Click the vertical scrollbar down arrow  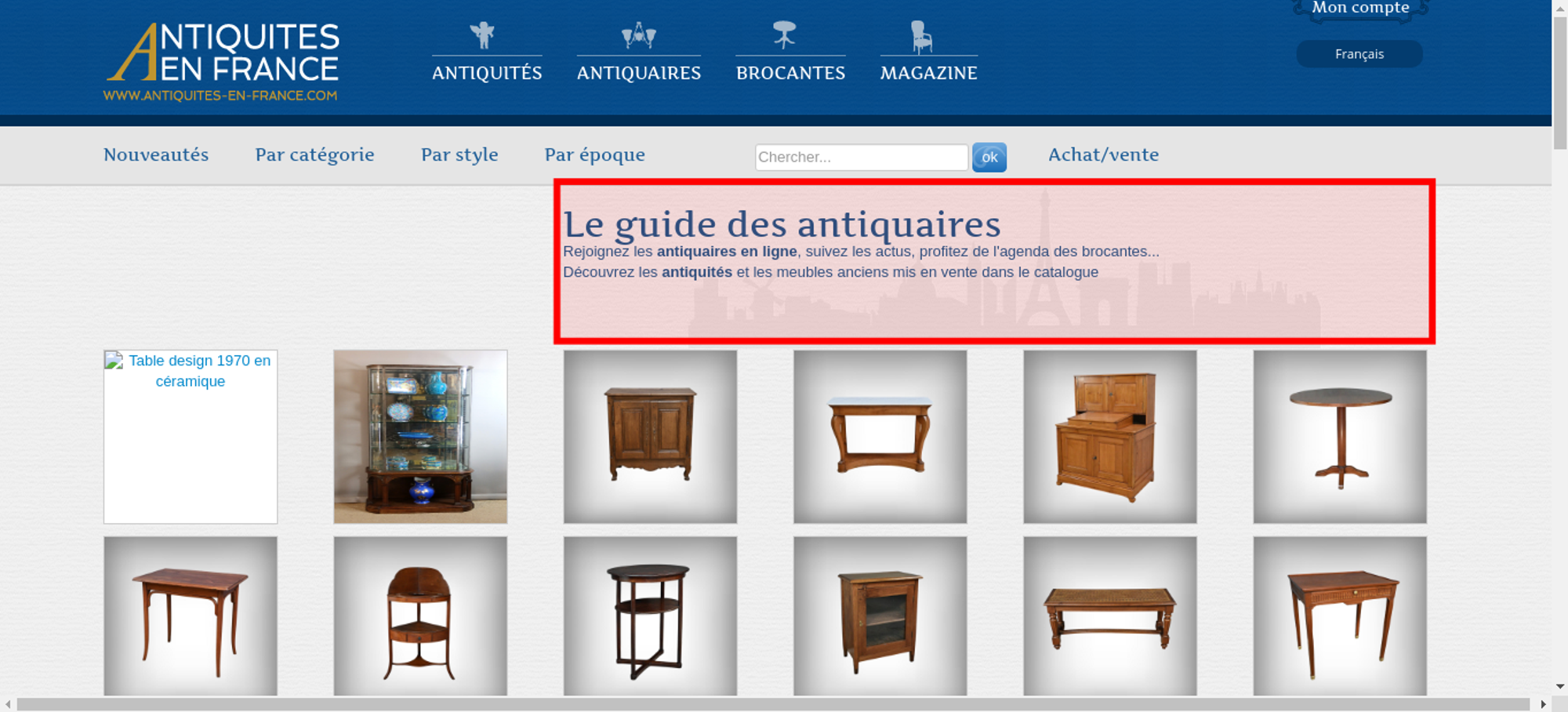pyautogui.click(x=1559, y=686)
